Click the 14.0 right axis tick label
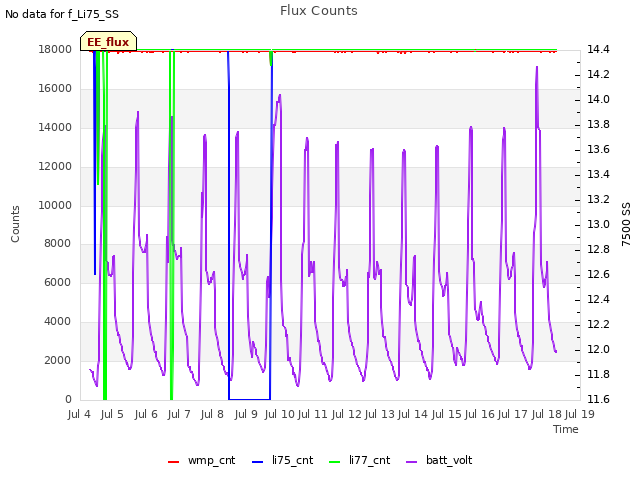 (x=598, y=99)
